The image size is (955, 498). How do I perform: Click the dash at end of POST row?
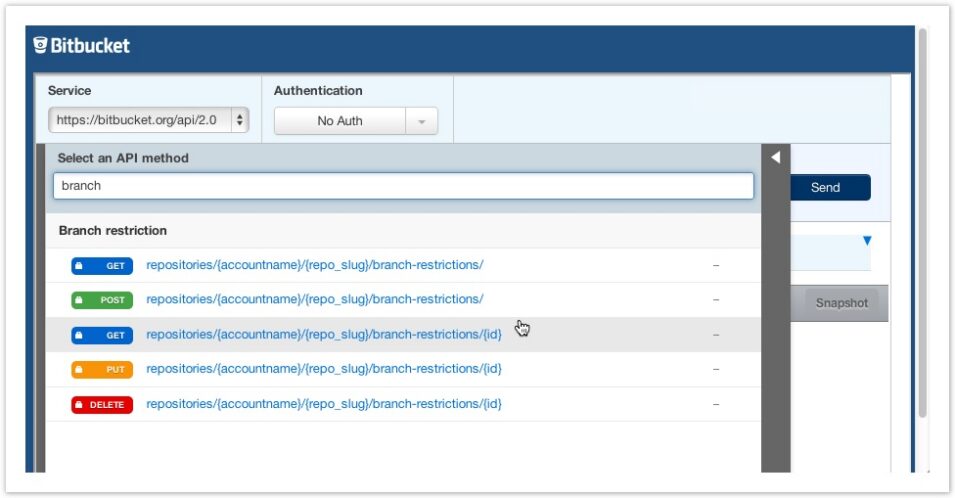[716, 300]
